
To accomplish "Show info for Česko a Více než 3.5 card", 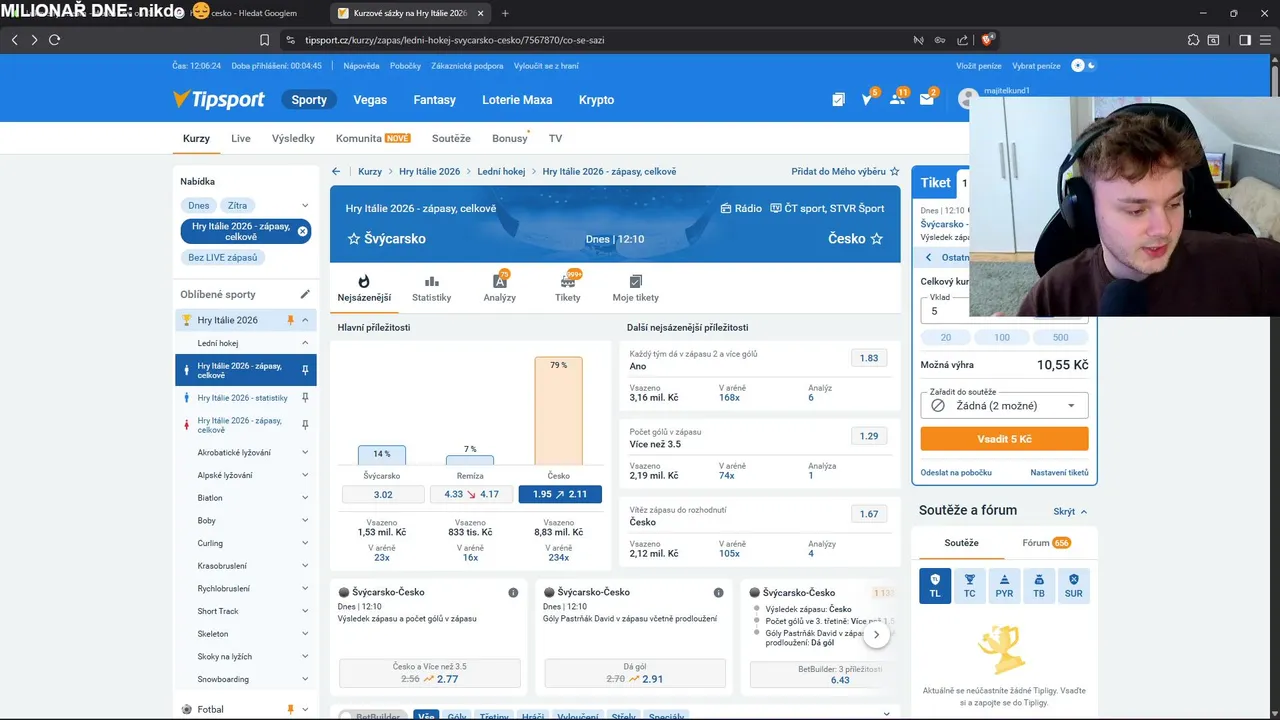I will 513,592.
